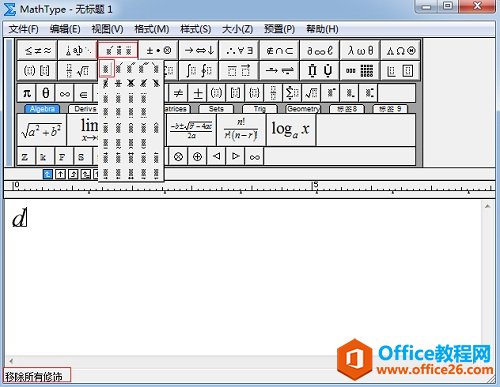This screenshot has height=387, width=500.
Task: Open the miscellaneous symbols palette (∂∞ℓ)
Action: [x=320, y=50]
